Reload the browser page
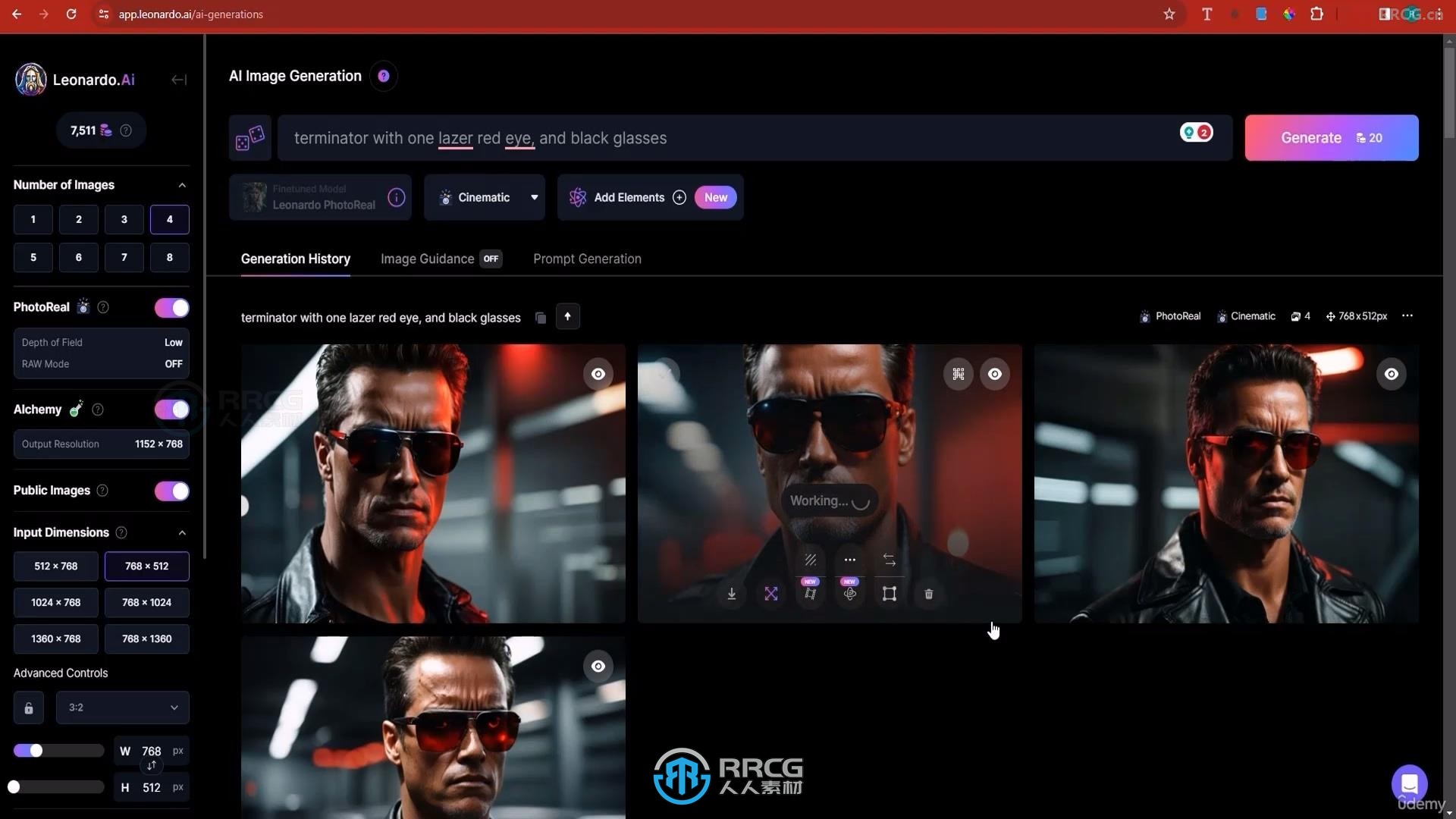Viewport: 1456px width, 819px height. pyautogui.click(x=71, y=14)
